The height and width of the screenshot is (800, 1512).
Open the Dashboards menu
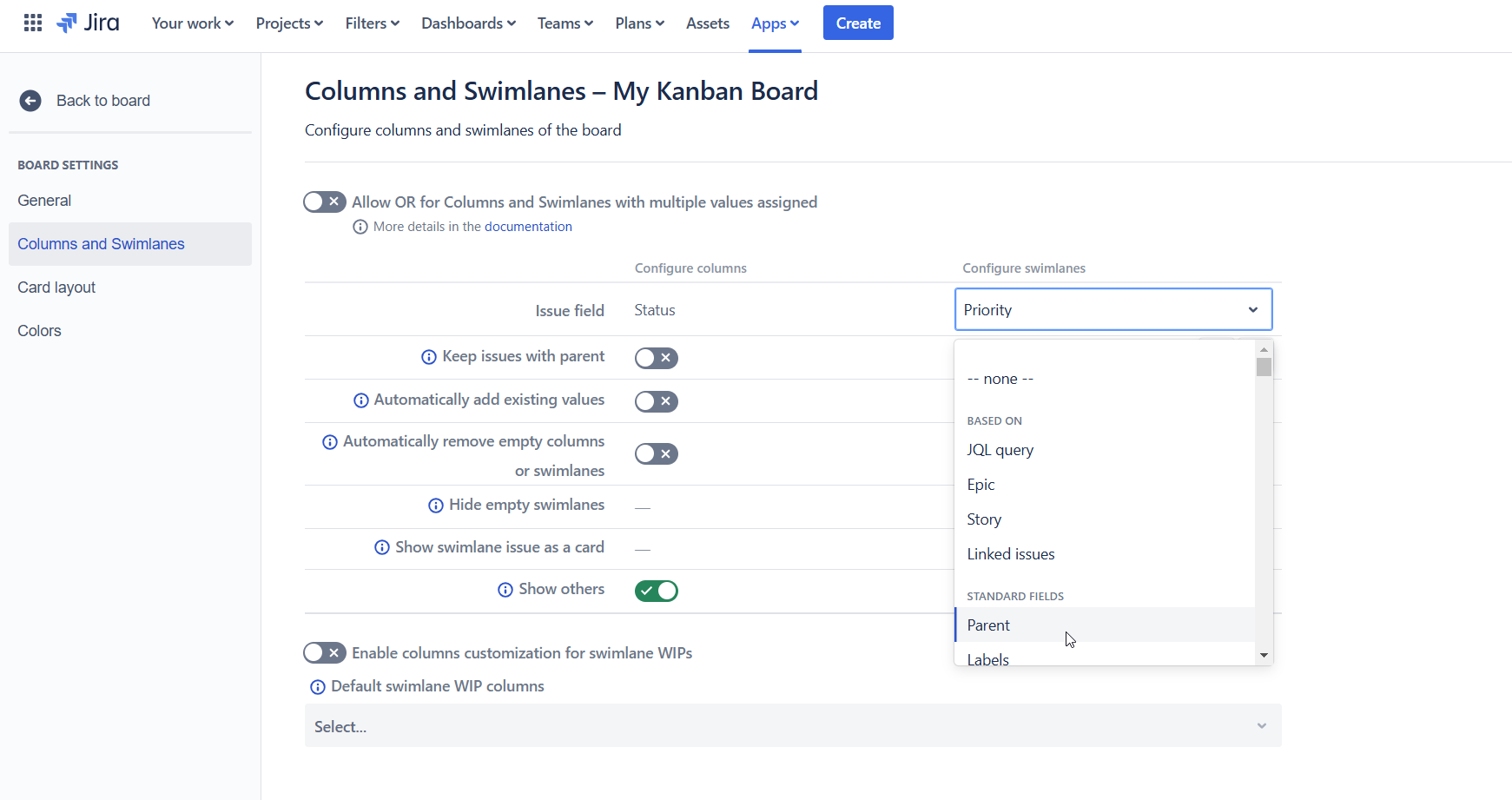462,23
